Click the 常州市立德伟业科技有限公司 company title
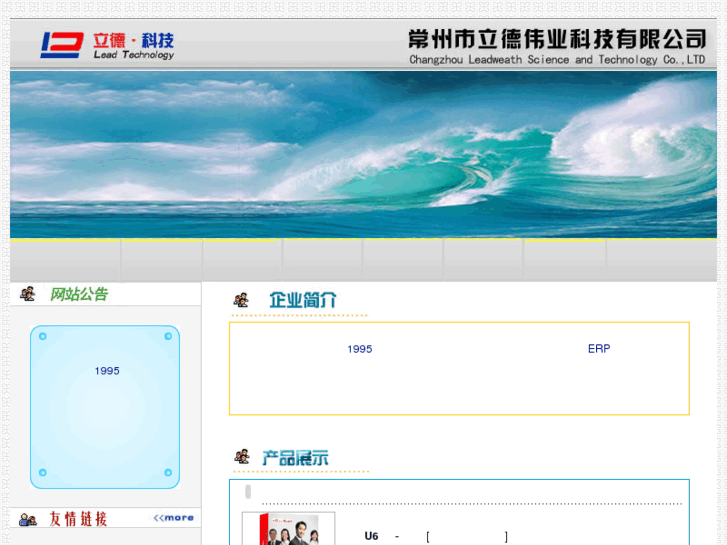Viewport: 727px width, 545px height. [x=557, y=39]
